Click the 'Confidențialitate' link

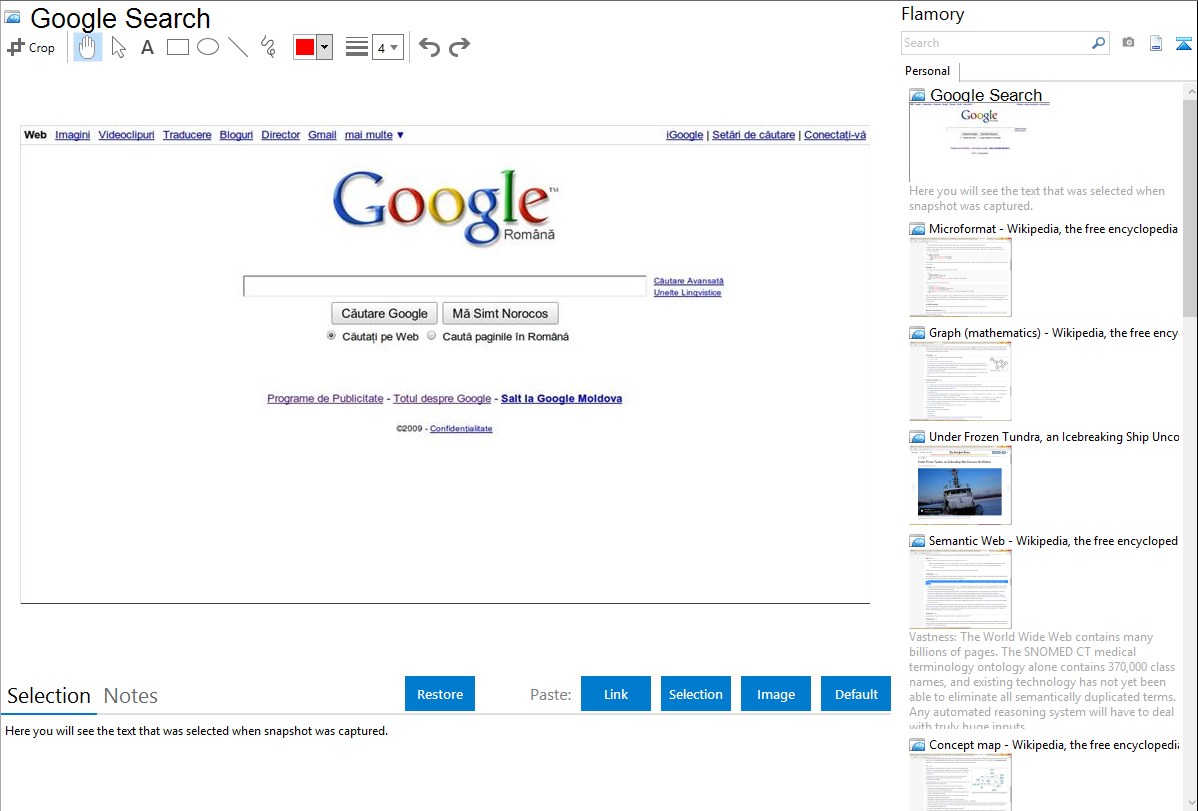pyautogui.click(x=461, y=429)
